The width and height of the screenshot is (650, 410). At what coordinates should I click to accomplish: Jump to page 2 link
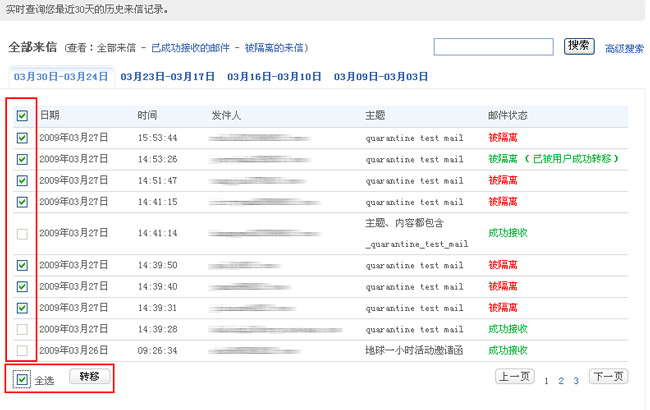561,381
